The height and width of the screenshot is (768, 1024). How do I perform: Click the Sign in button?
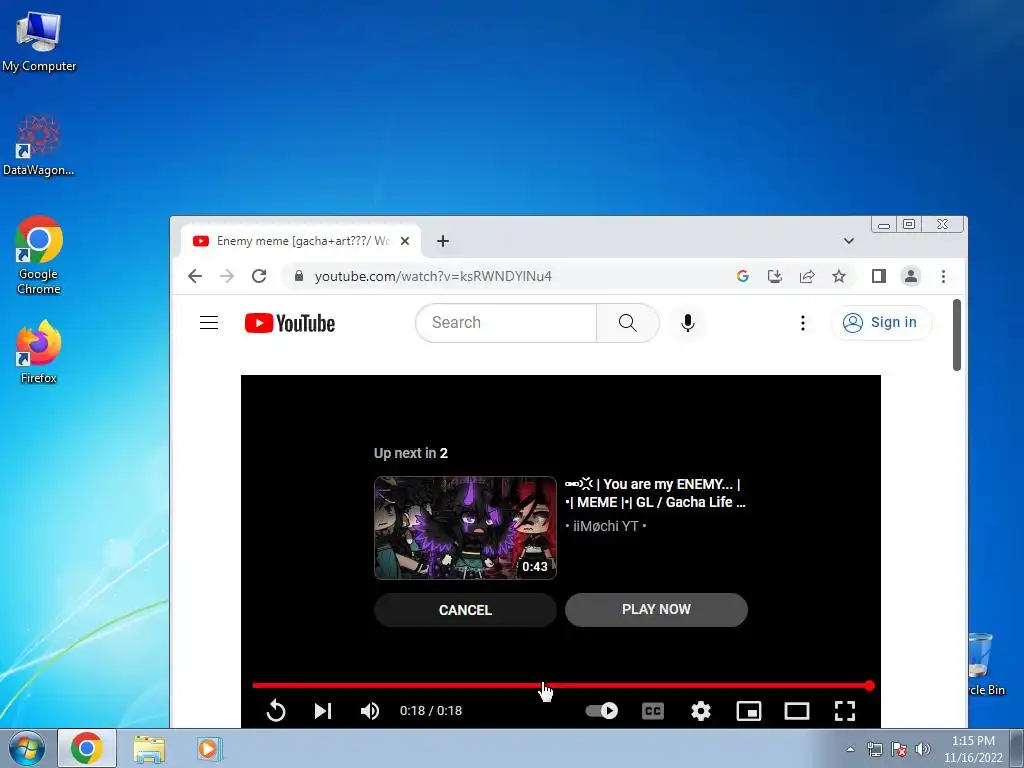tap(881, 323)
